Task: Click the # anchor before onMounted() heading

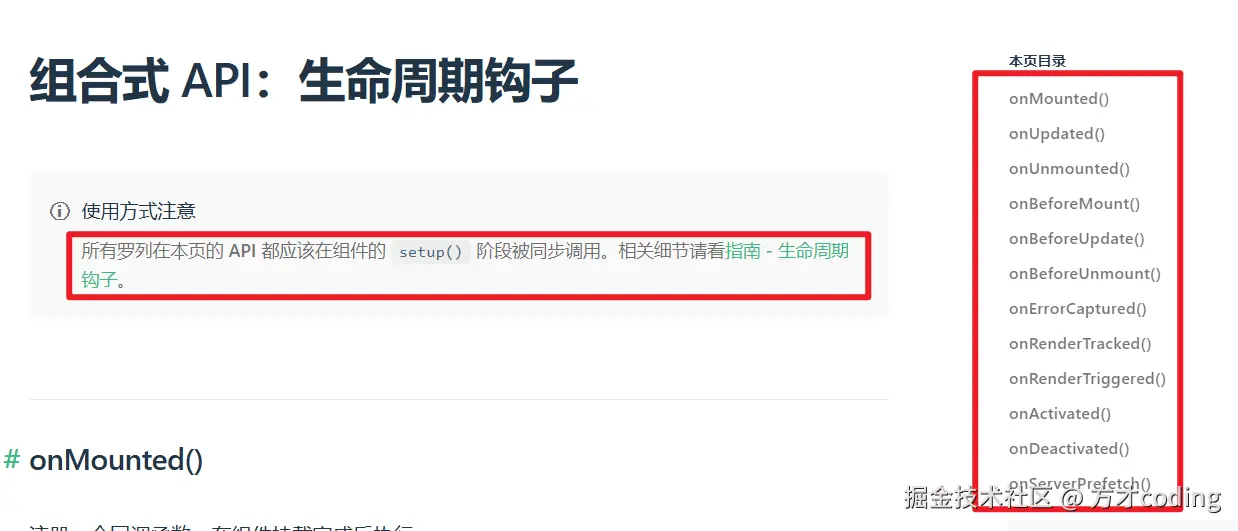Action: [x=12, y=459]
